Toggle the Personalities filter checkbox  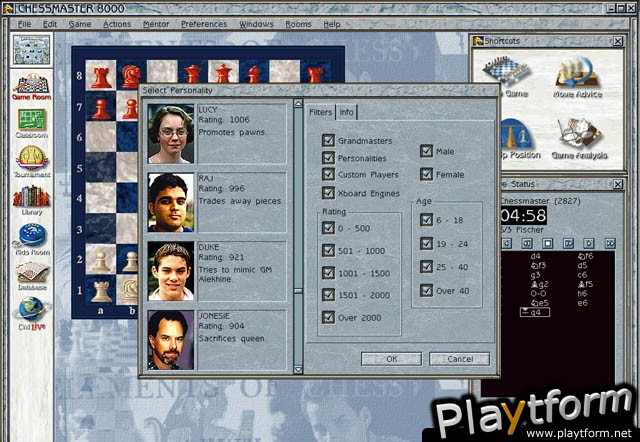(x=329, y=158)
